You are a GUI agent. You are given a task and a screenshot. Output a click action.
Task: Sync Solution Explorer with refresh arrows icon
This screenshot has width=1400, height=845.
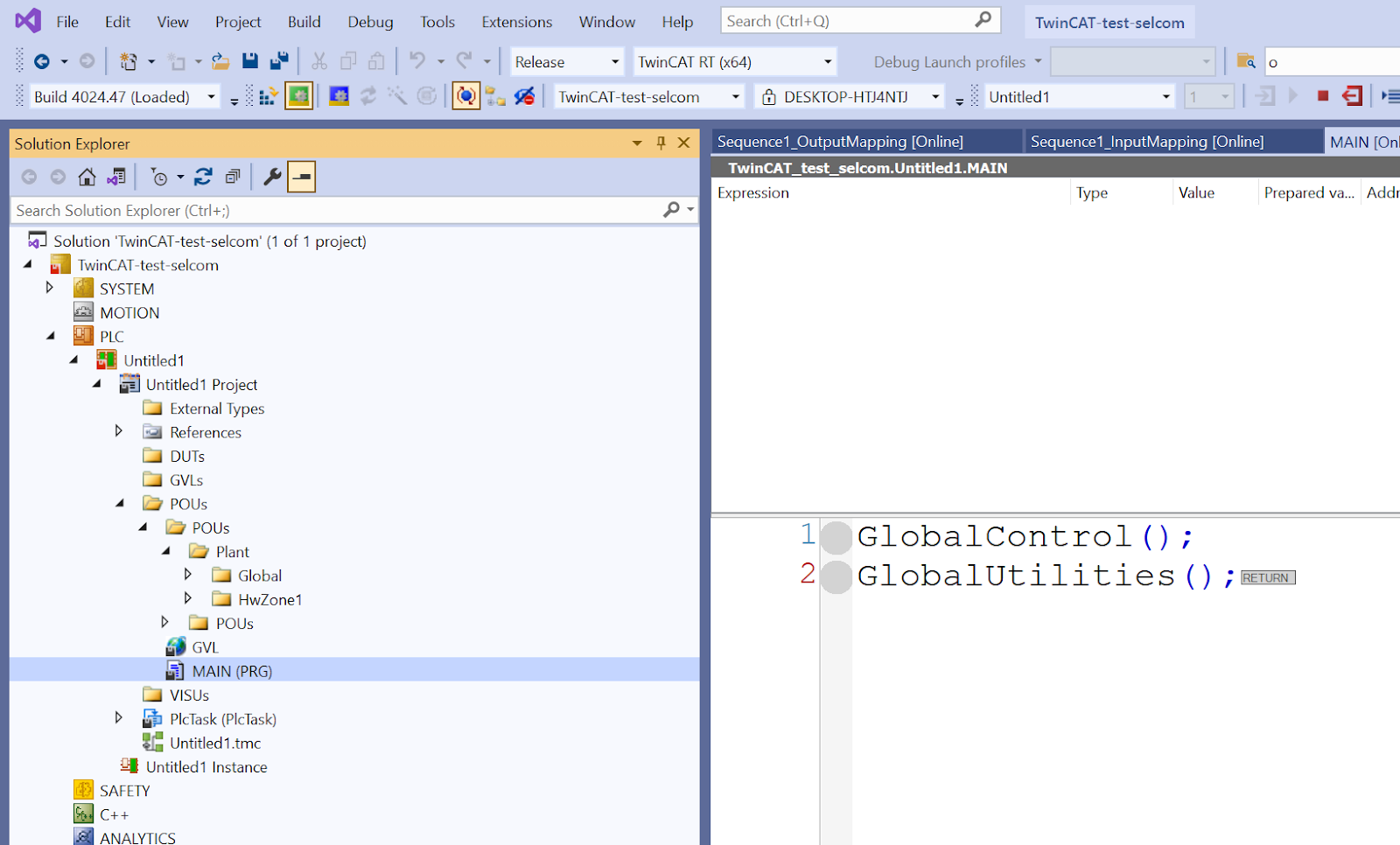coord(203,178)
